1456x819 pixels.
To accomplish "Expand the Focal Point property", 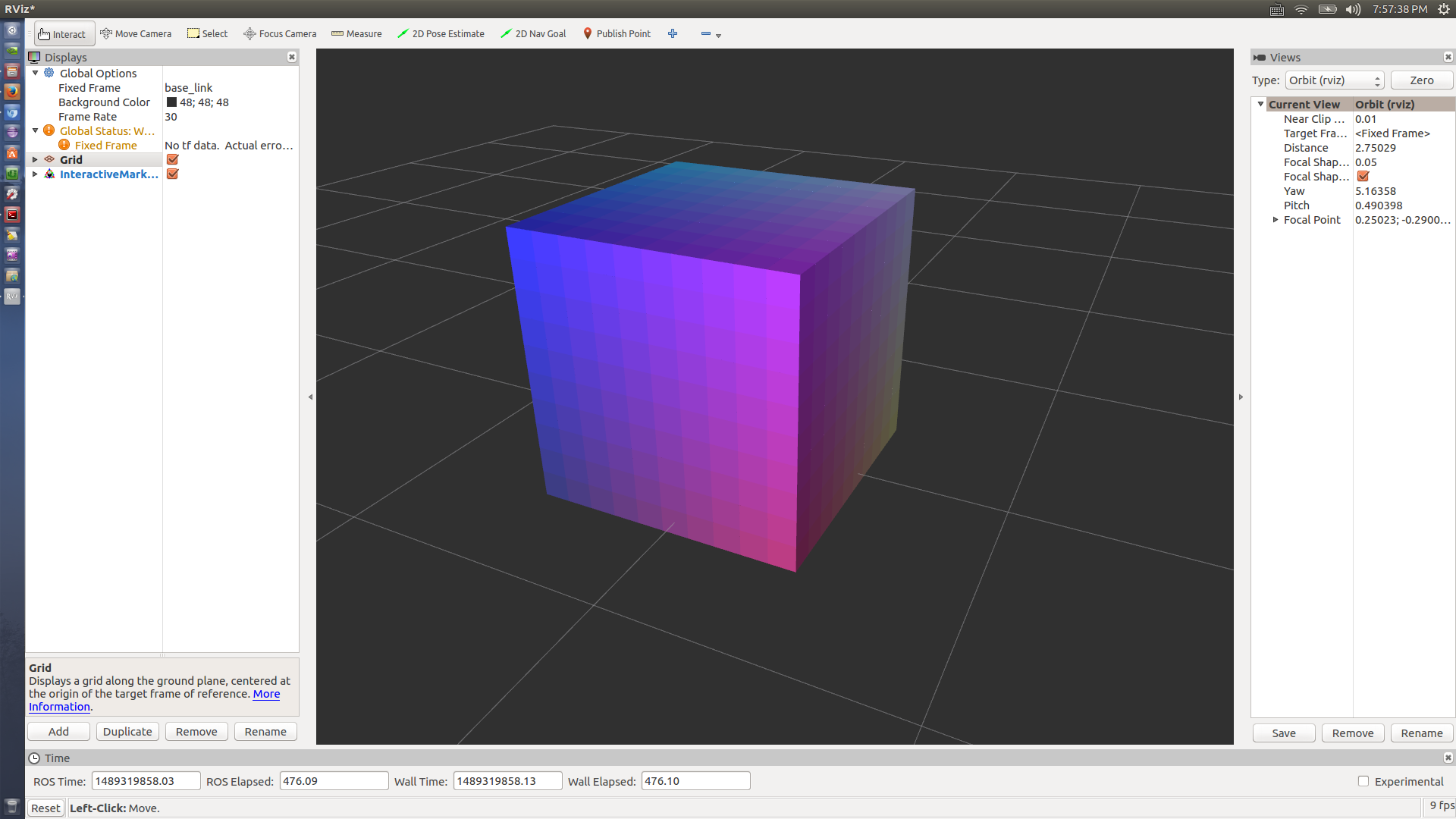I will click(x=1276, y=220).
